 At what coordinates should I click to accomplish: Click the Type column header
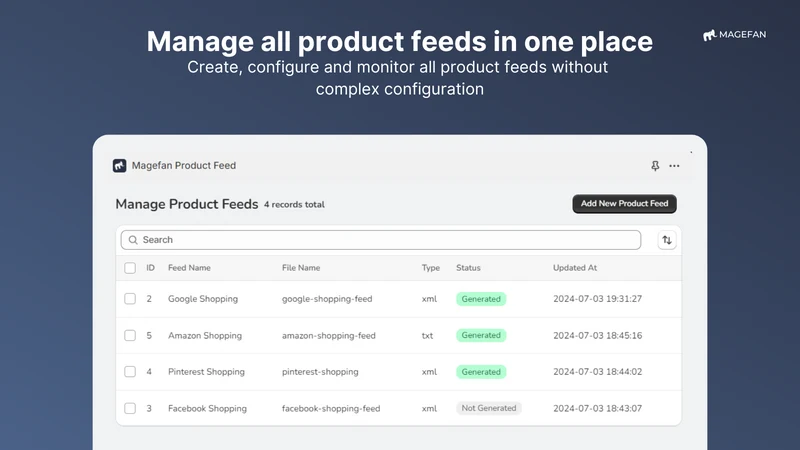(431, 268)
